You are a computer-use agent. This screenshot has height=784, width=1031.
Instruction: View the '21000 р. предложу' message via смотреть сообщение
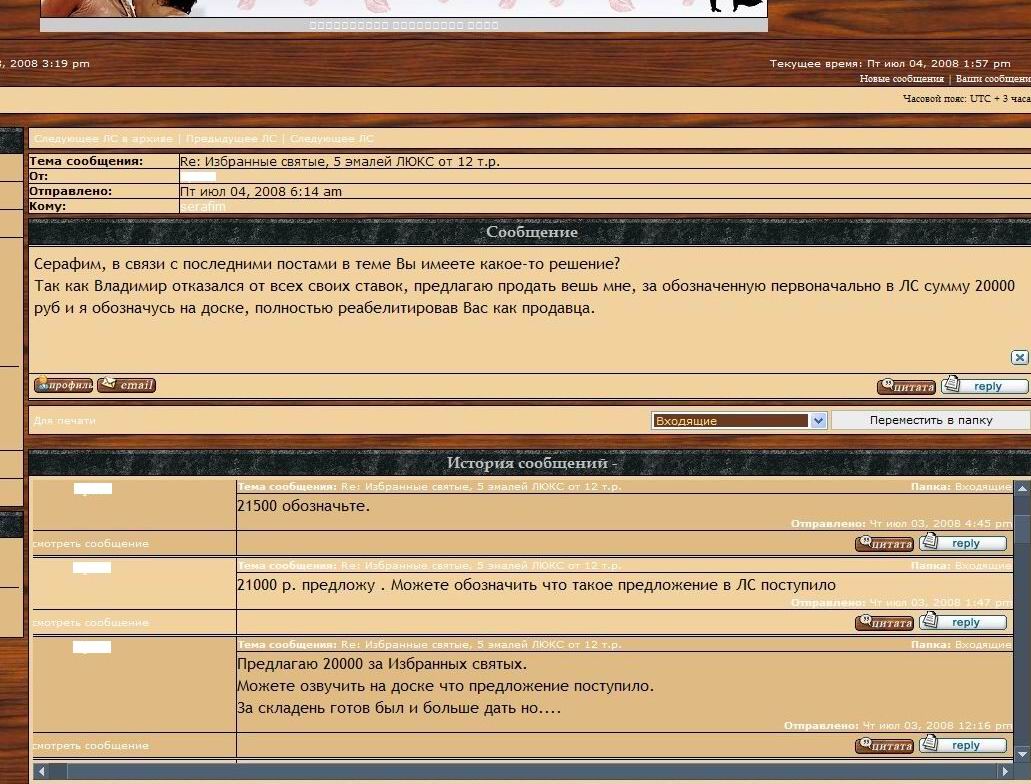(90, 622)
